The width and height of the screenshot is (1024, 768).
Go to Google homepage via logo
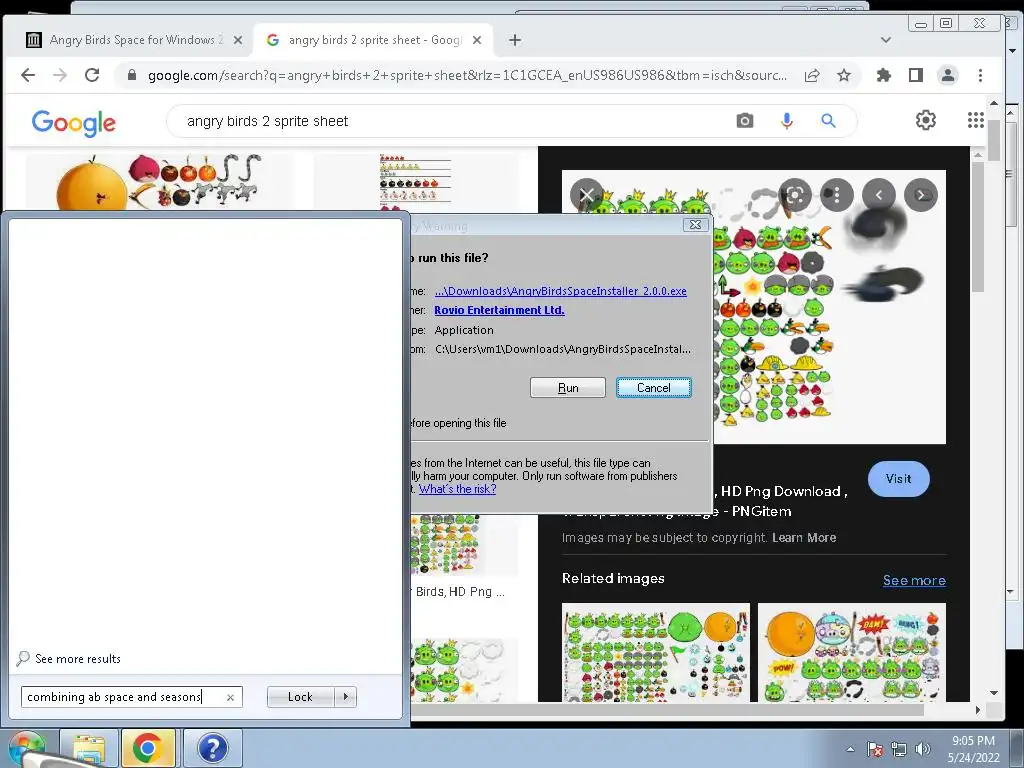click(x=73, y=122)
